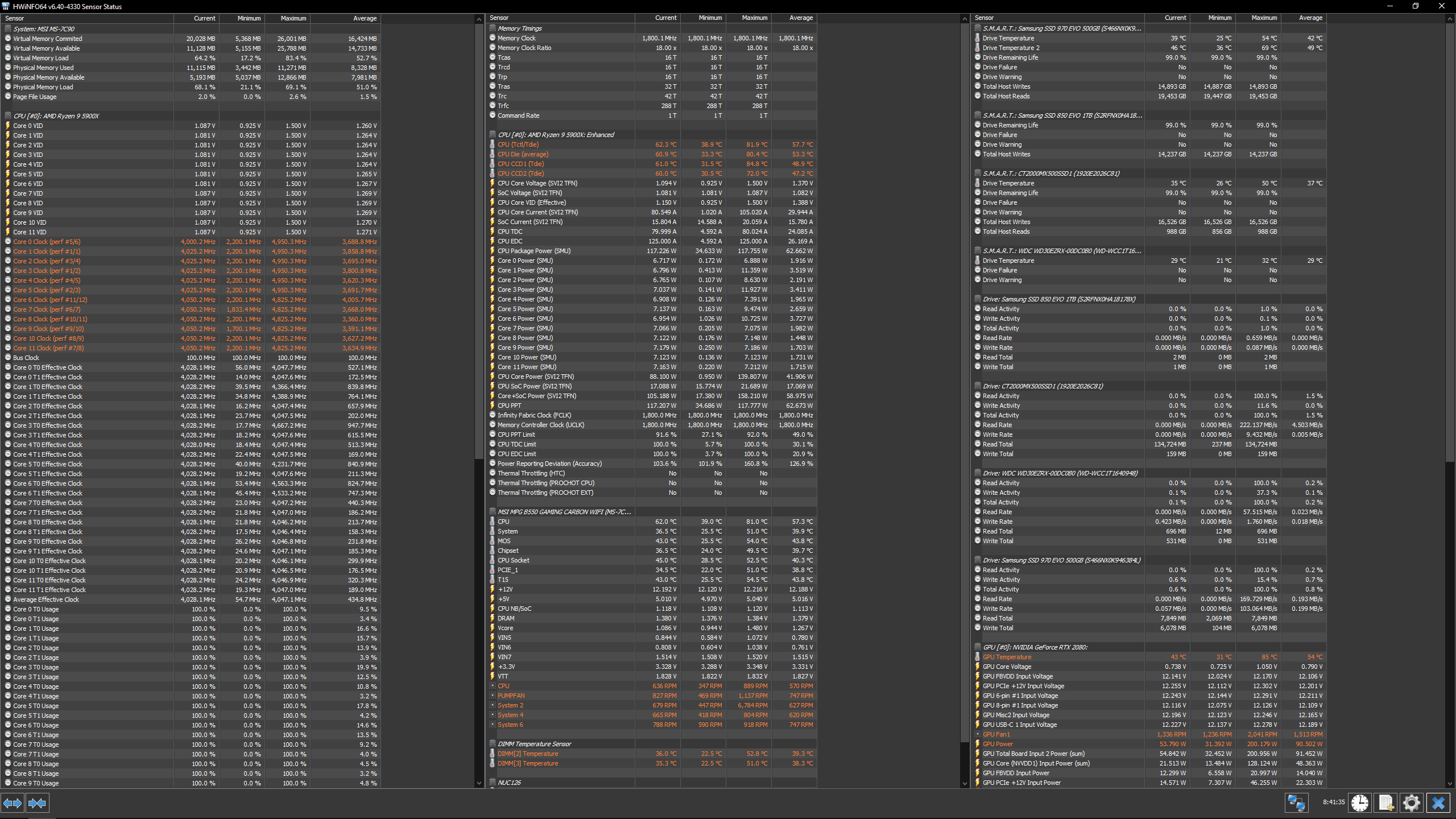Screen dimensions: 1456x819
Task: Click the shrink layout arrows button
Action: click(x=37, y=803)
